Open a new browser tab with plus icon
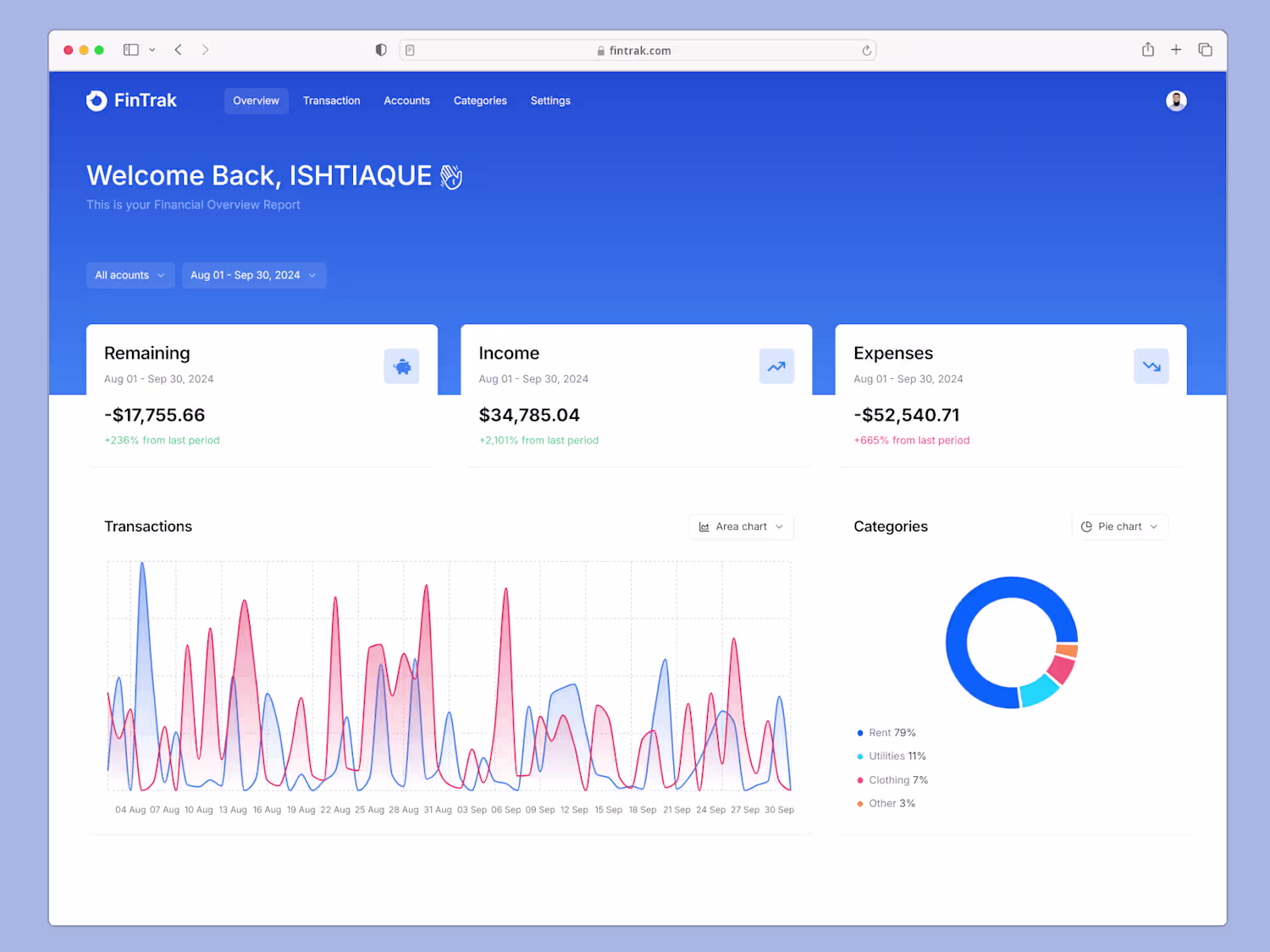 tap(1176, 50)
